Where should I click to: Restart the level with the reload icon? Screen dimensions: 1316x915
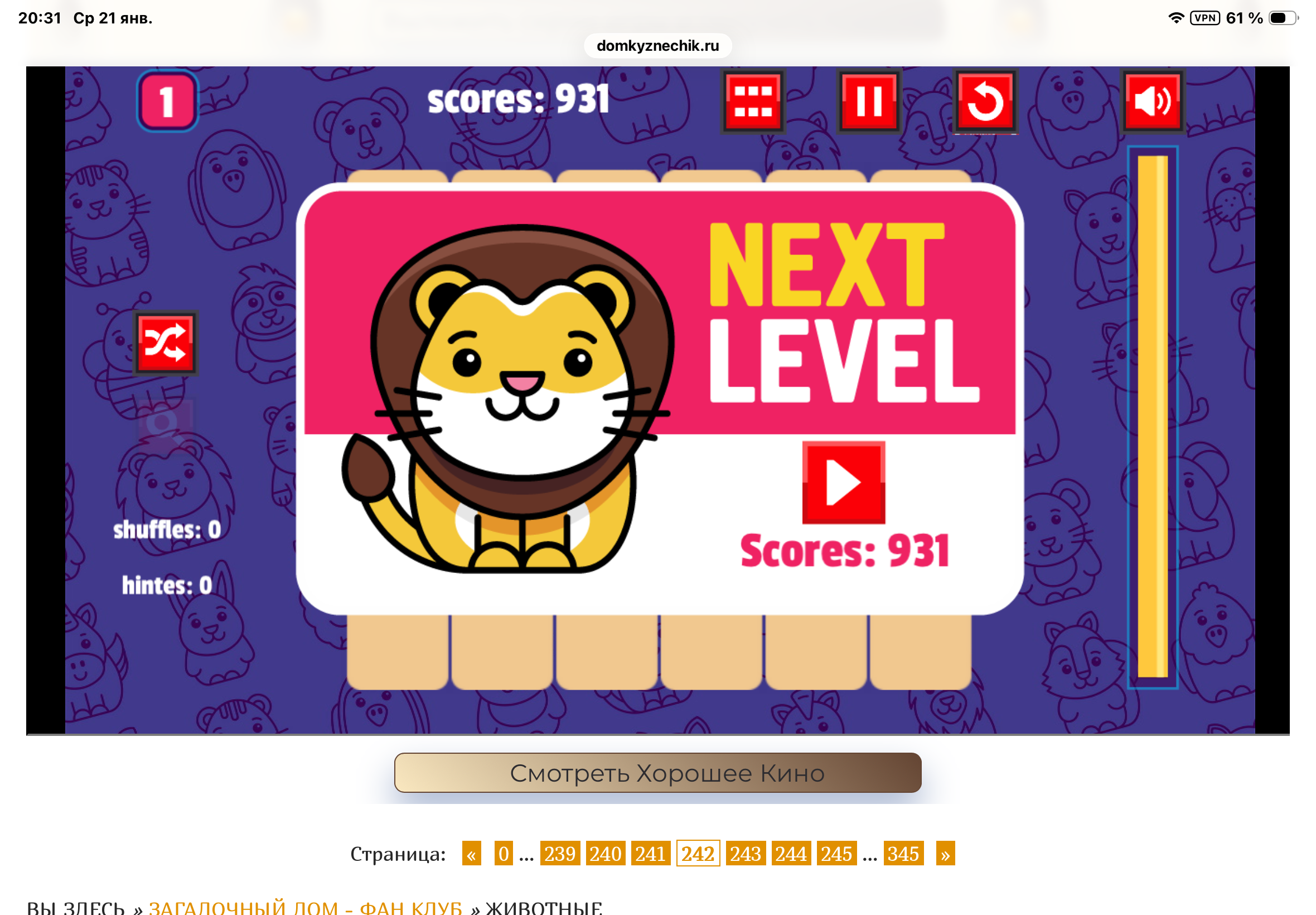(985, 102)
